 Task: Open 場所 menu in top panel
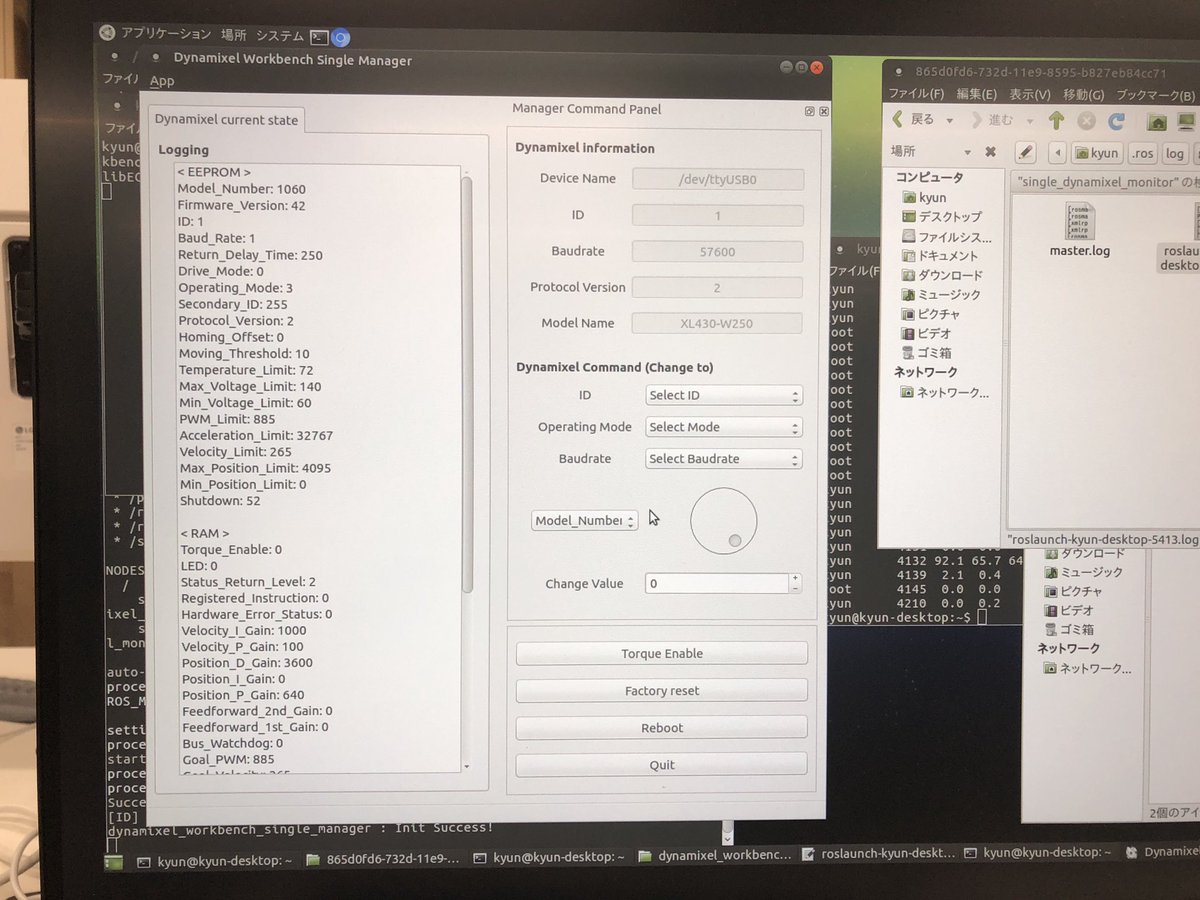(233, 35)
